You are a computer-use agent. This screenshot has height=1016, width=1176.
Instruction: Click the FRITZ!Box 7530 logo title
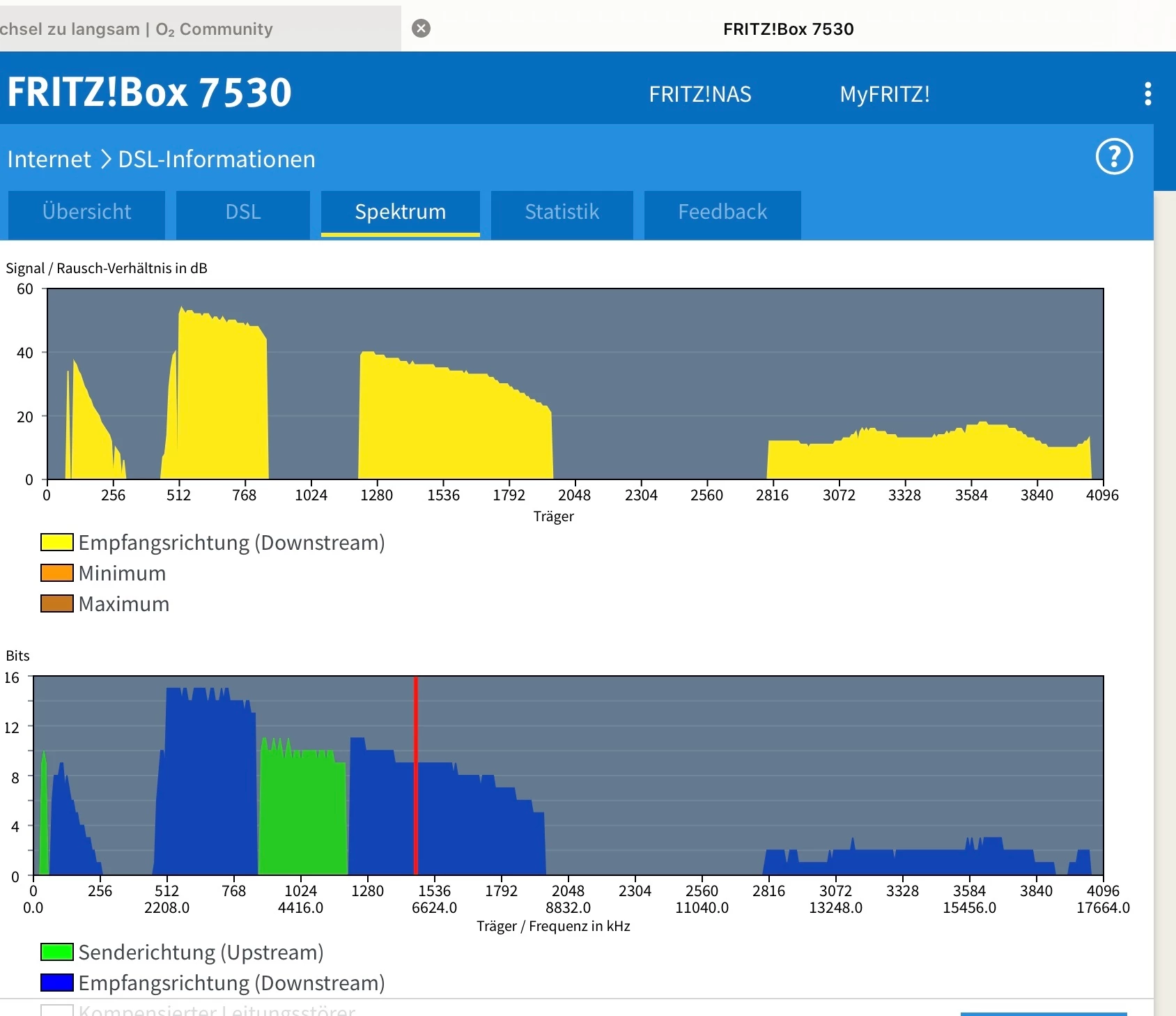(150, 92)
